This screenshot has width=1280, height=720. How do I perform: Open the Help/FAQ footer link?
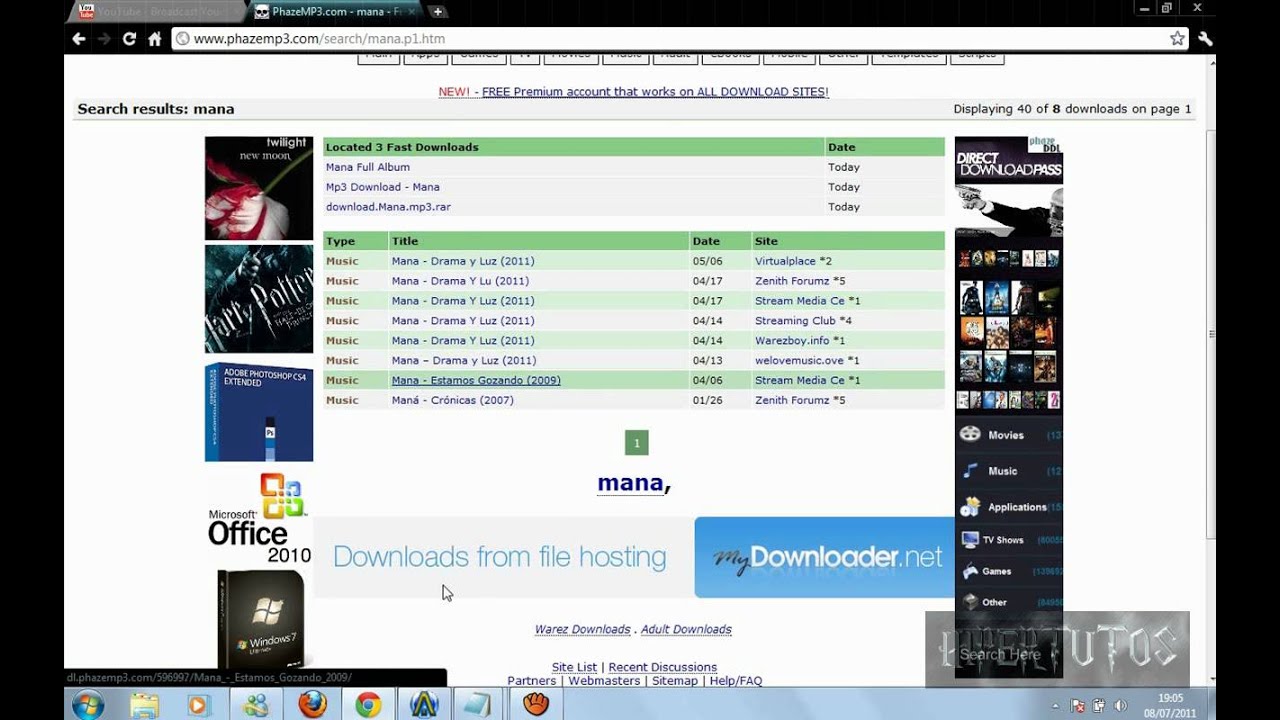(736, 681)
